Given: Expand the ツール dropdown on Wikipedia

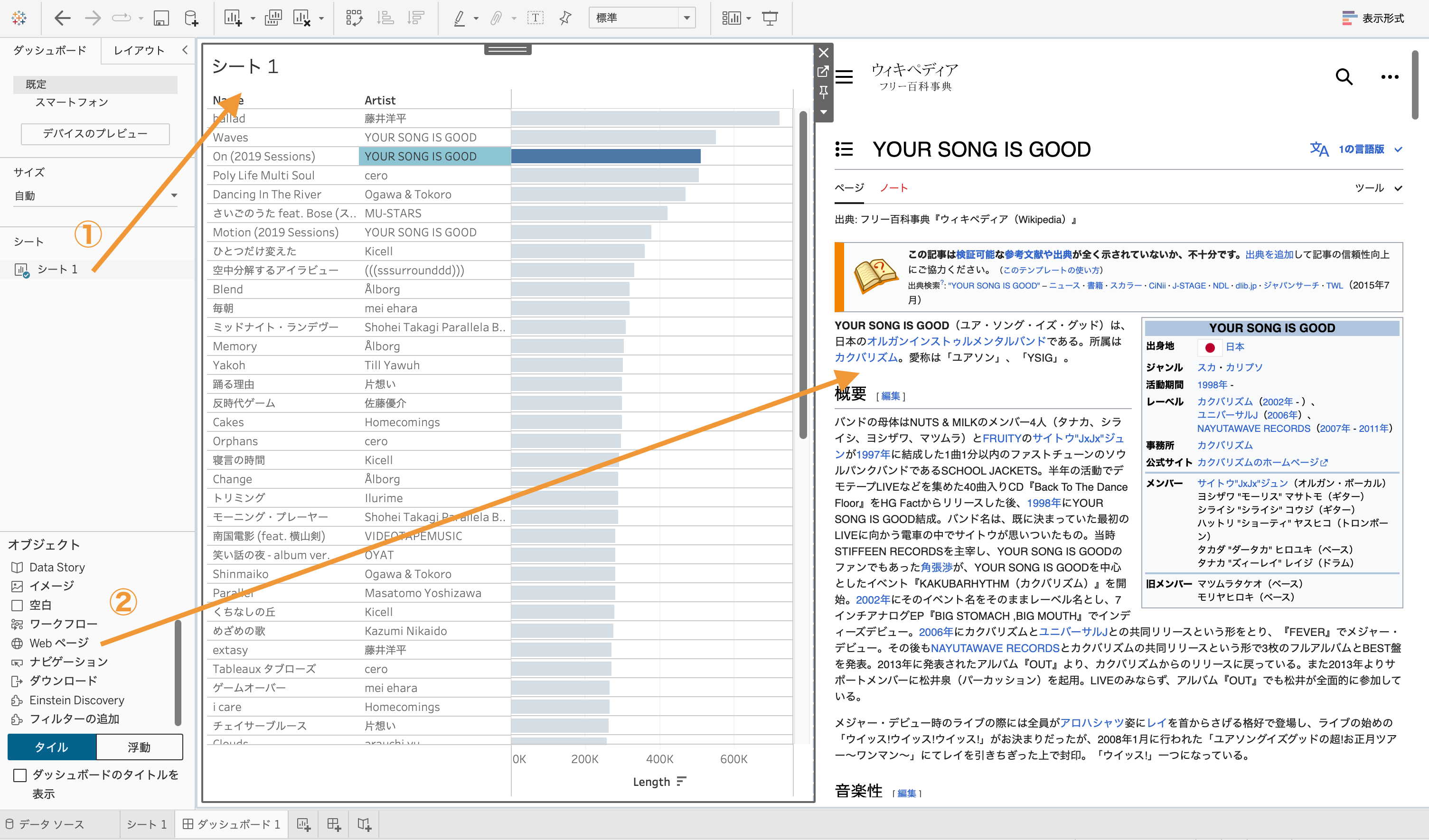Looking at the screenshot, I should coord(1378,187).
